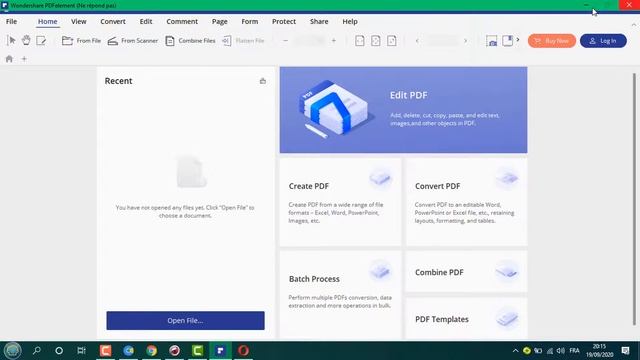
Task: Click the Buy Now button
Action: tap(552, 40)
